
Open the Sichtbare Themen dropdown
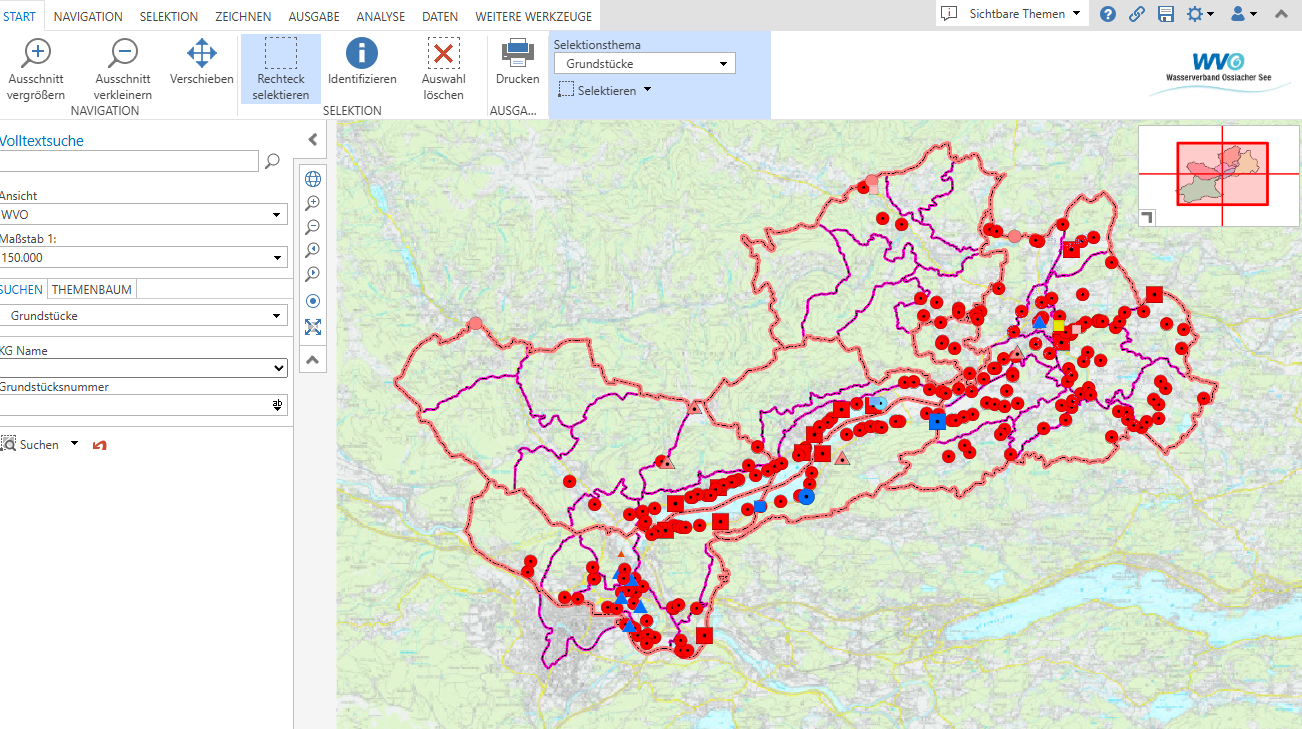point(1012,14)
